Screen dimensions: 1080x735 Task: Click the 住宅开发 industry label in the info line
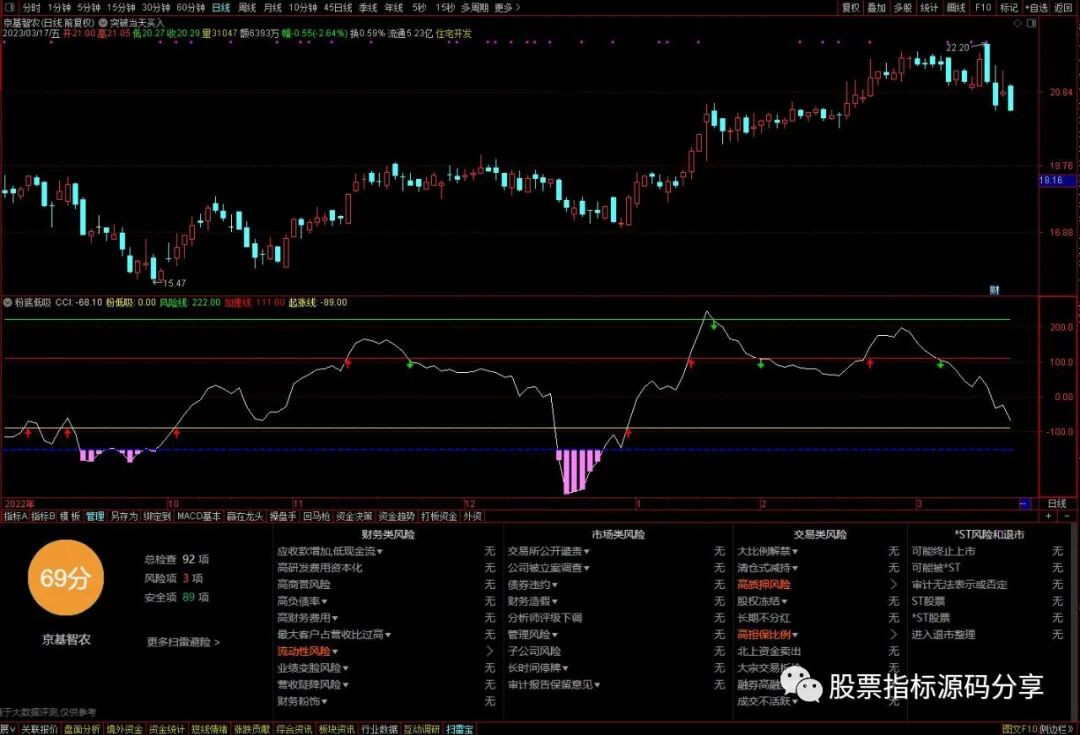(454, 33)
